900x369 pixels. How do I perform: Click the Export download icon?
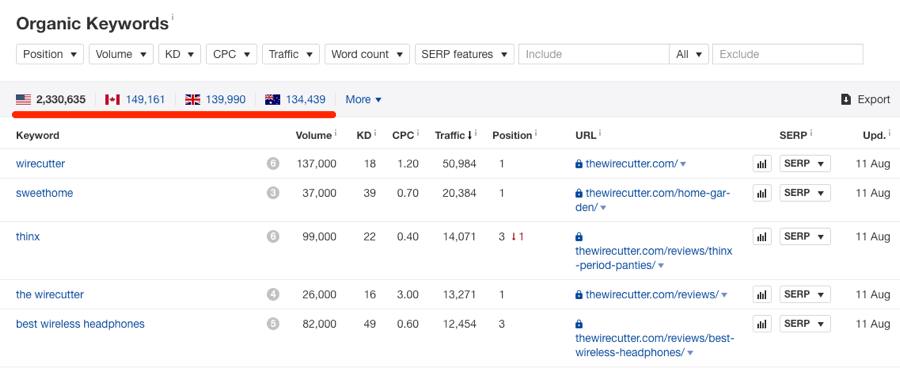[x=845, y=100]
